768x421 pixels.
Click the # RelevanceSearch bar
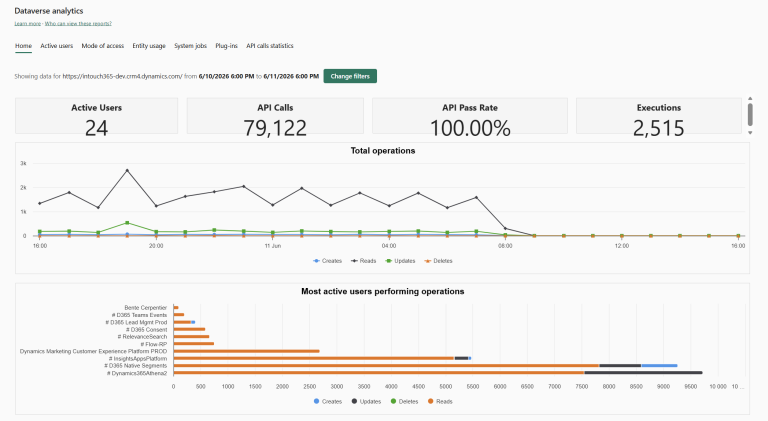point(191,336)
